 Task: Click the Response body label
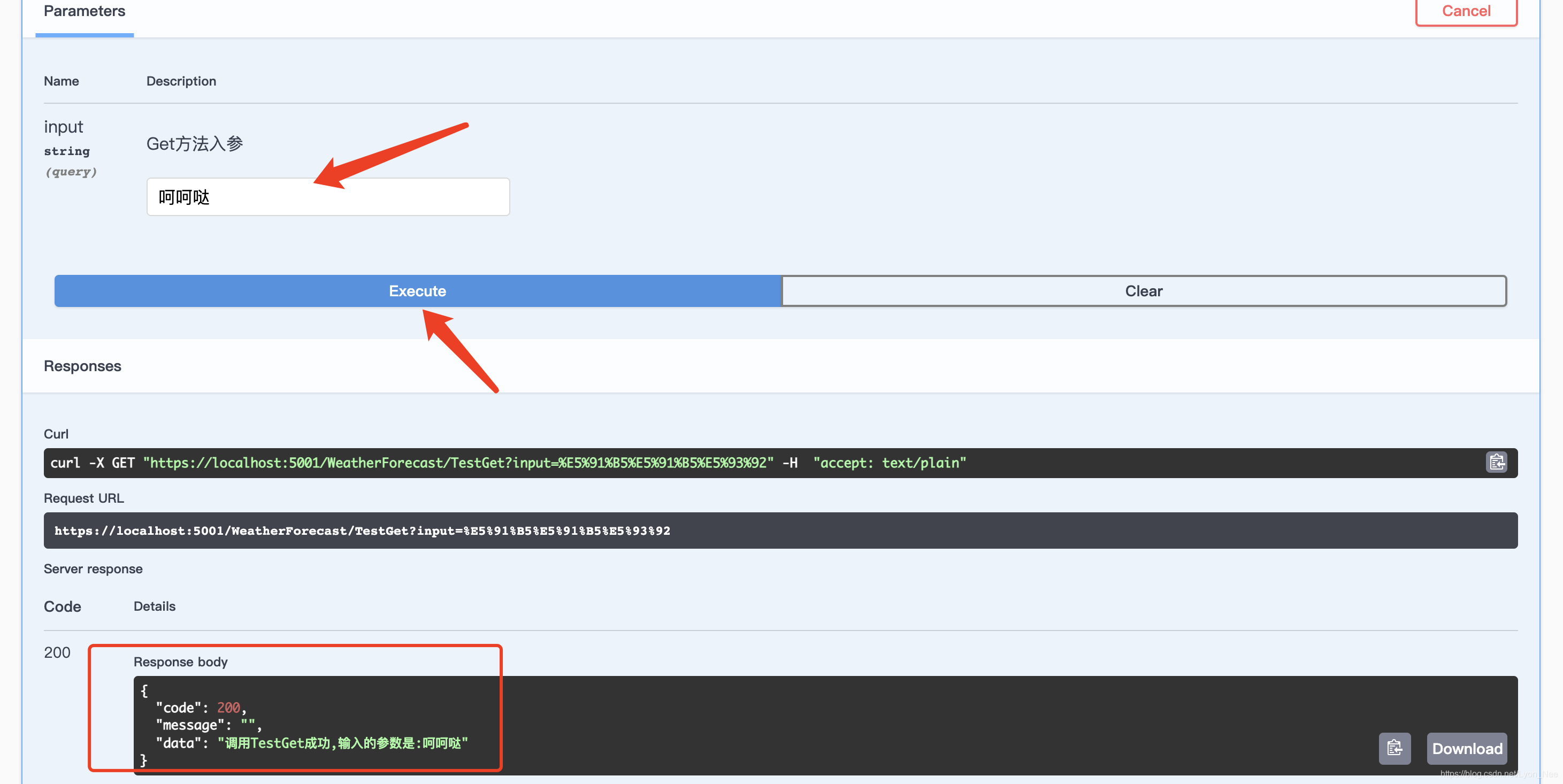181,662
